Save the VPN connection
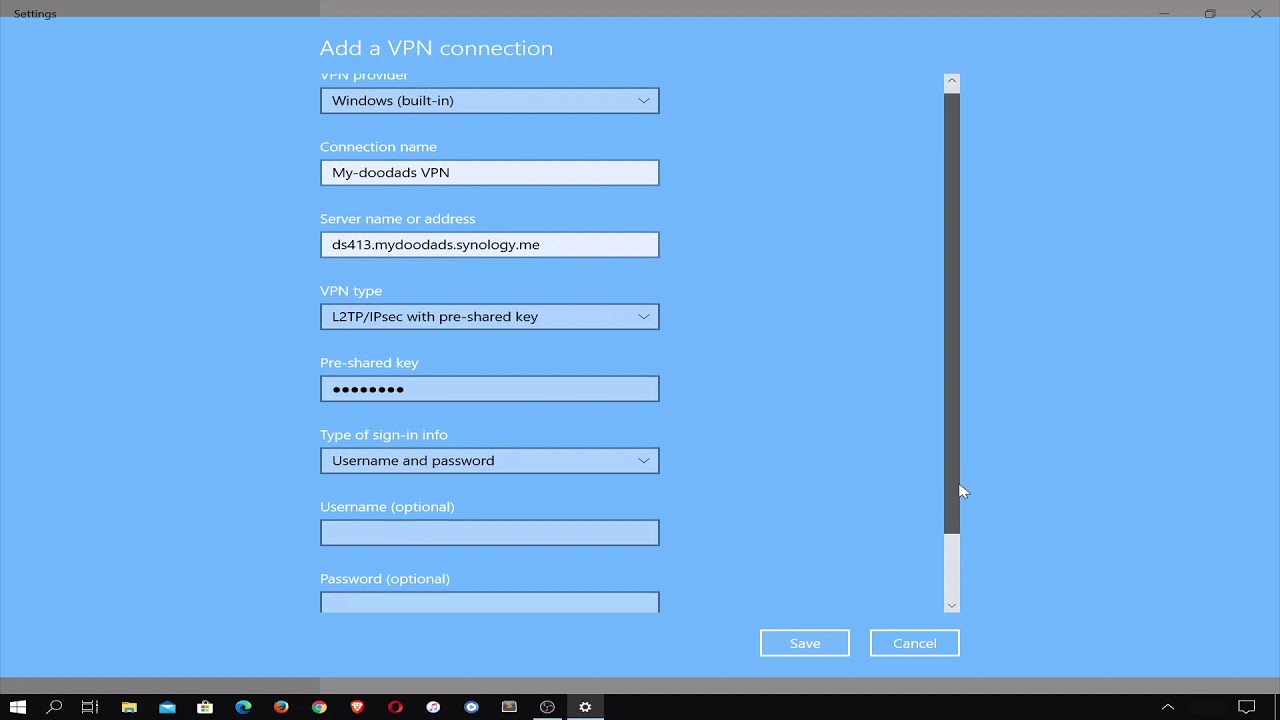1280x720 pixels. [805, 643]
